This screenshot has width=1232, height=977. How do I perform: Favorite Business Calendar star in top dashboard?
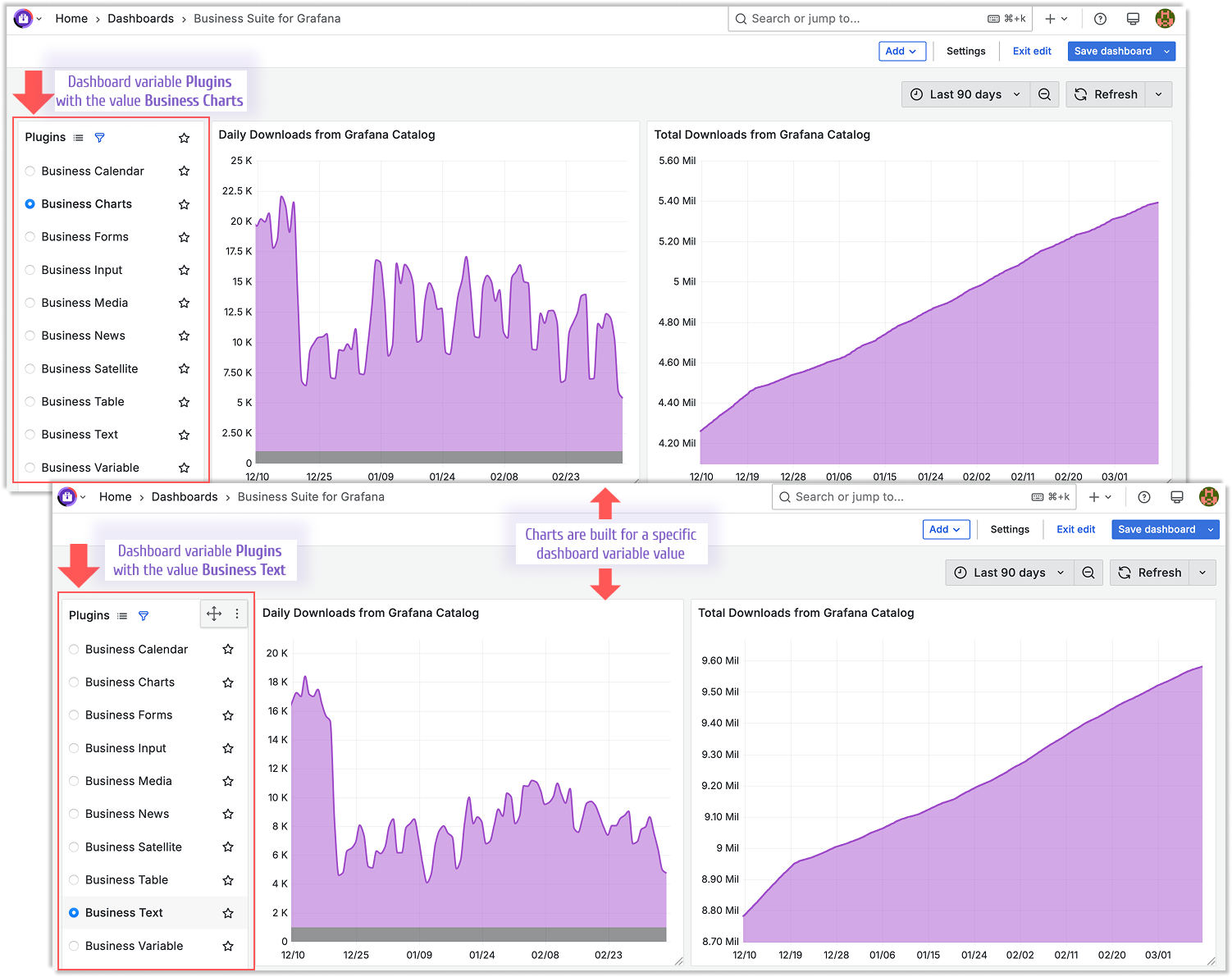184,171
